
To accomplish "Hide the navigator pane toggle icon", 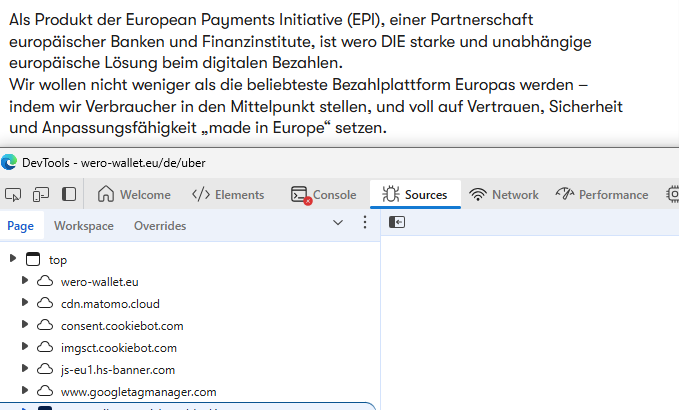I will 397,222.
